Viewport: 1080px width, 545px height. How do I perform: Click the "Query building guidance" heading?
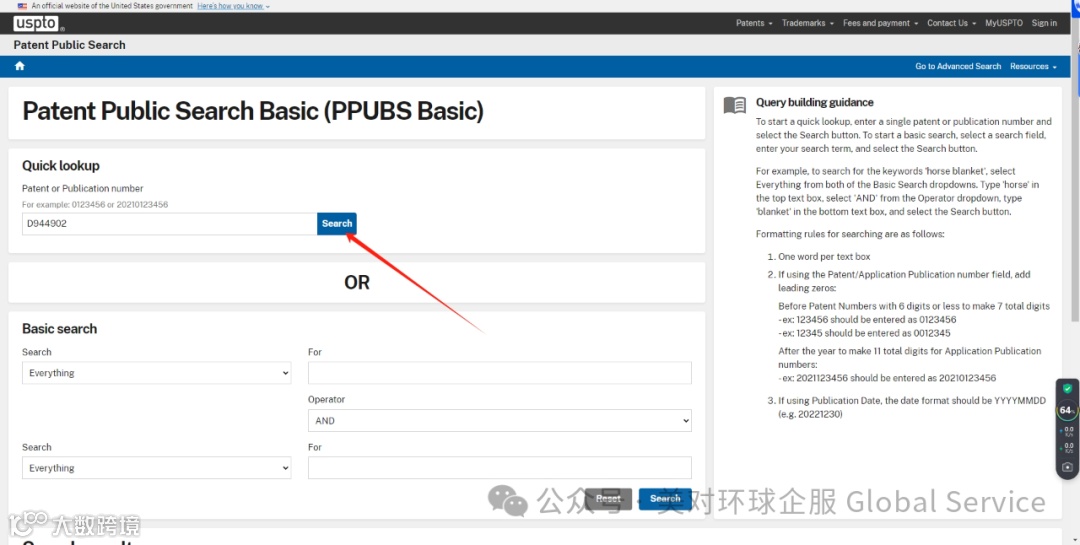pos(815,102)
